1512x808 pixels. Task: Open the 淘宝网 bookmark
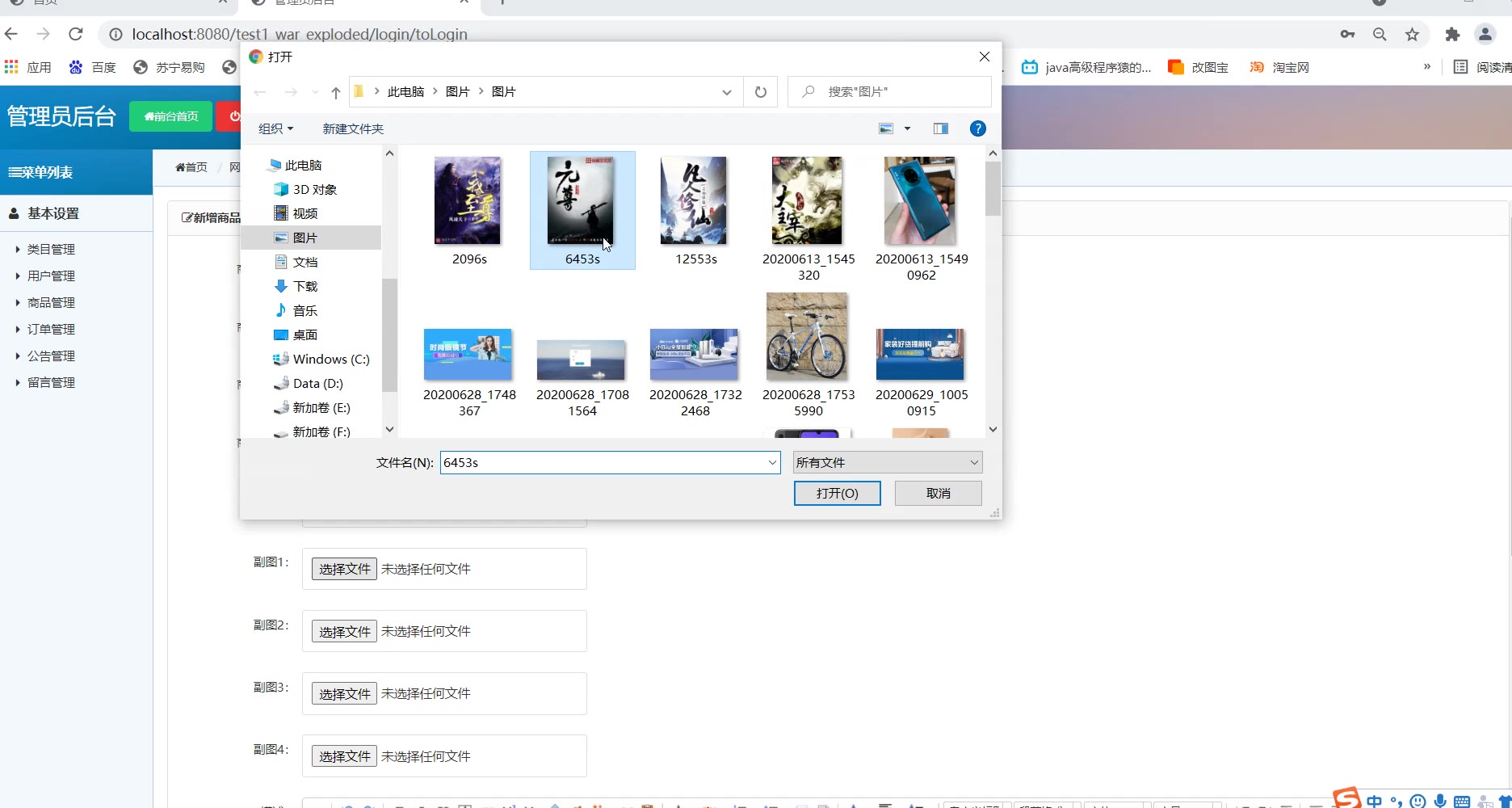coord(1279,67)
